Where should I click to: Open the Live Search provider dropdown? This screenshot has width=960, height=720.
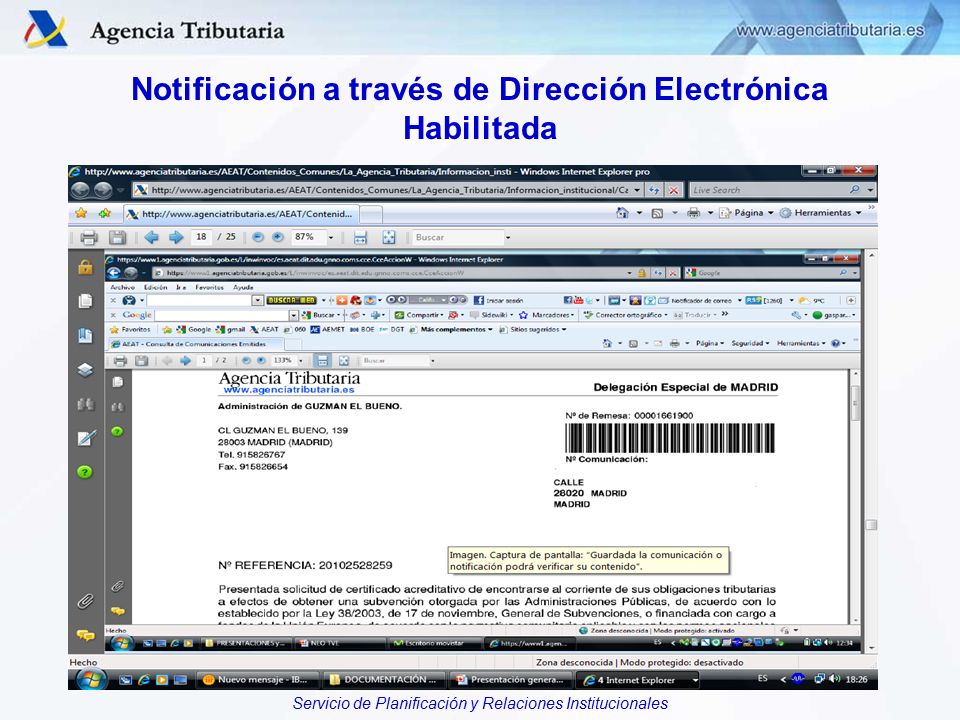point(870,190)
